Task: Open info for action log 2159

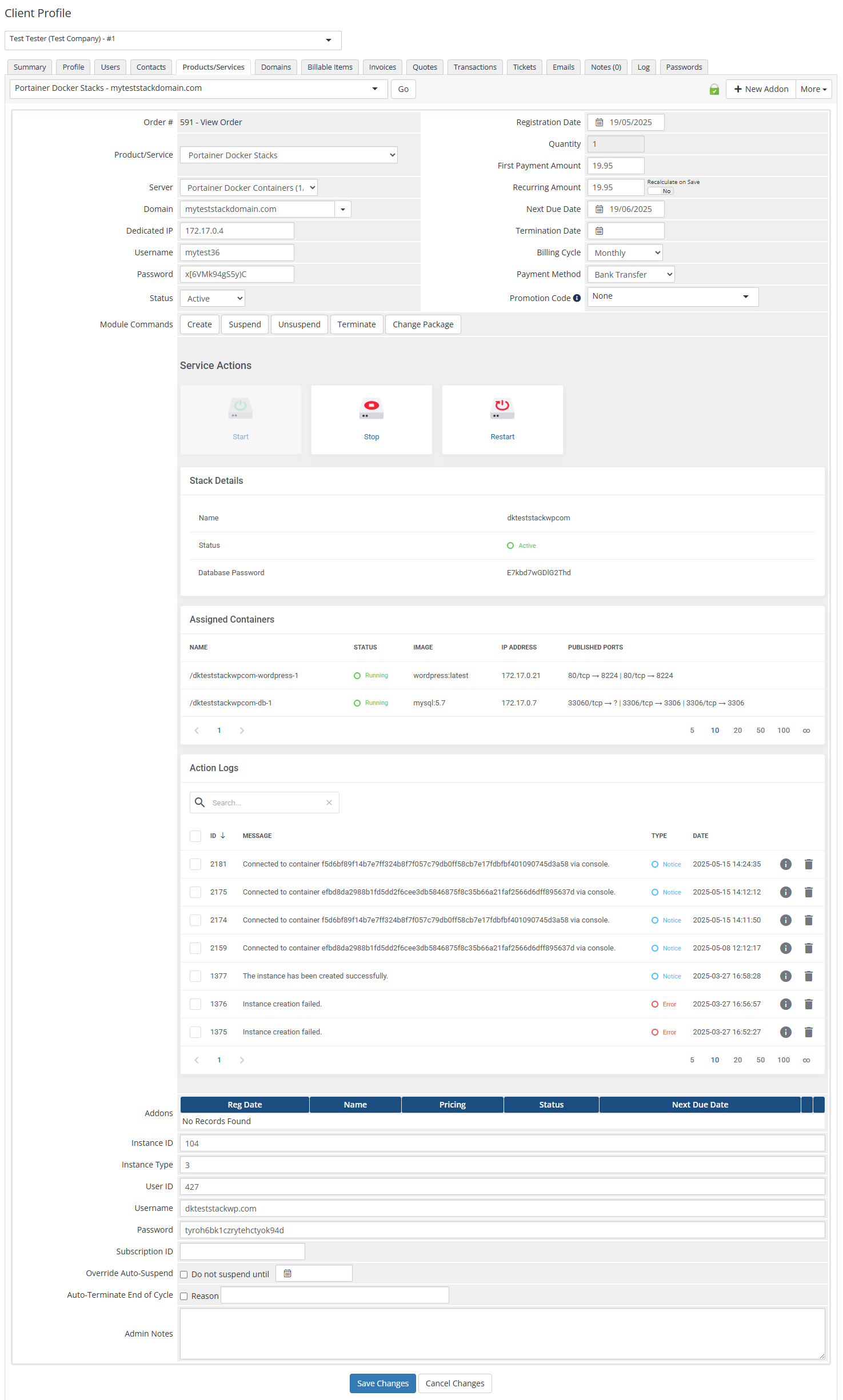Action: click(786, 948)
